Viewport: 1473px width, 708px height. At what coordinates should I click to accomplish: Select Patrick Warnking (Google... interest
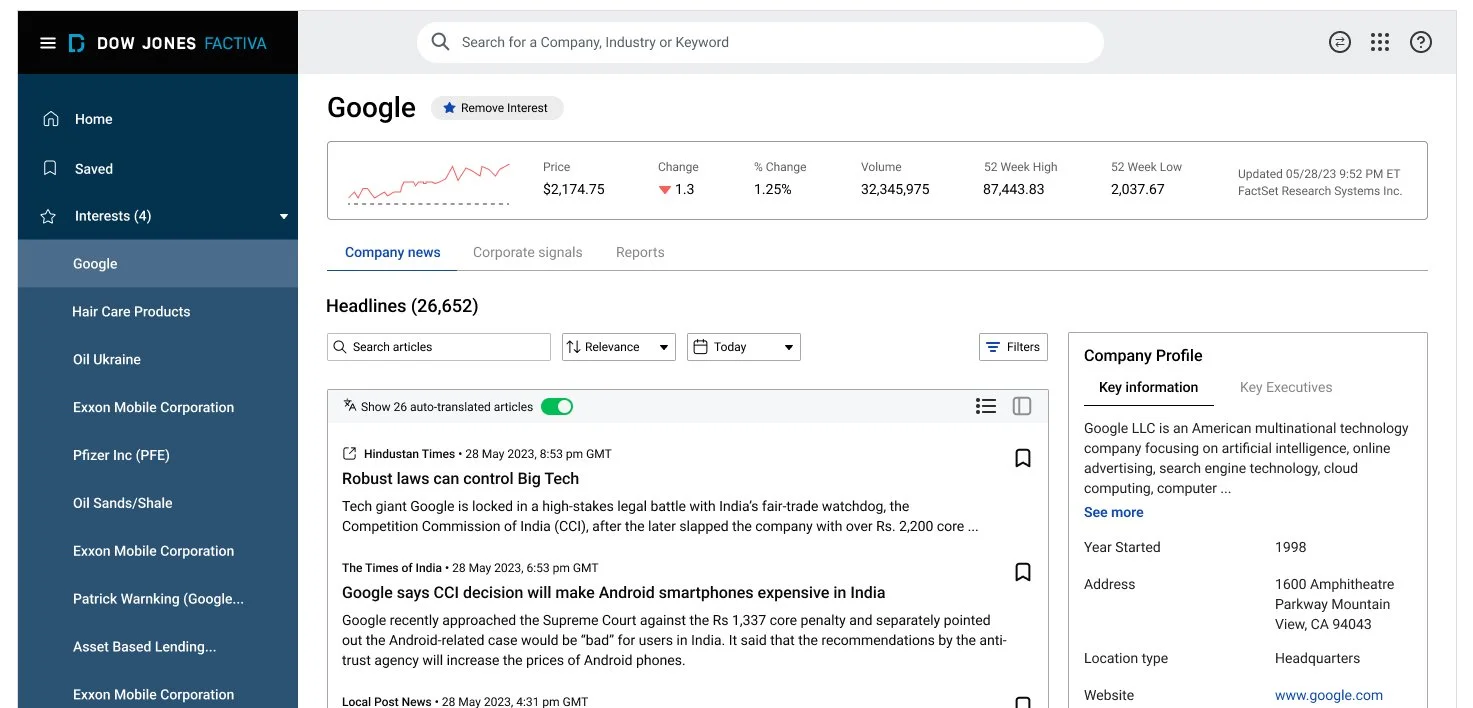pos(158,599)
